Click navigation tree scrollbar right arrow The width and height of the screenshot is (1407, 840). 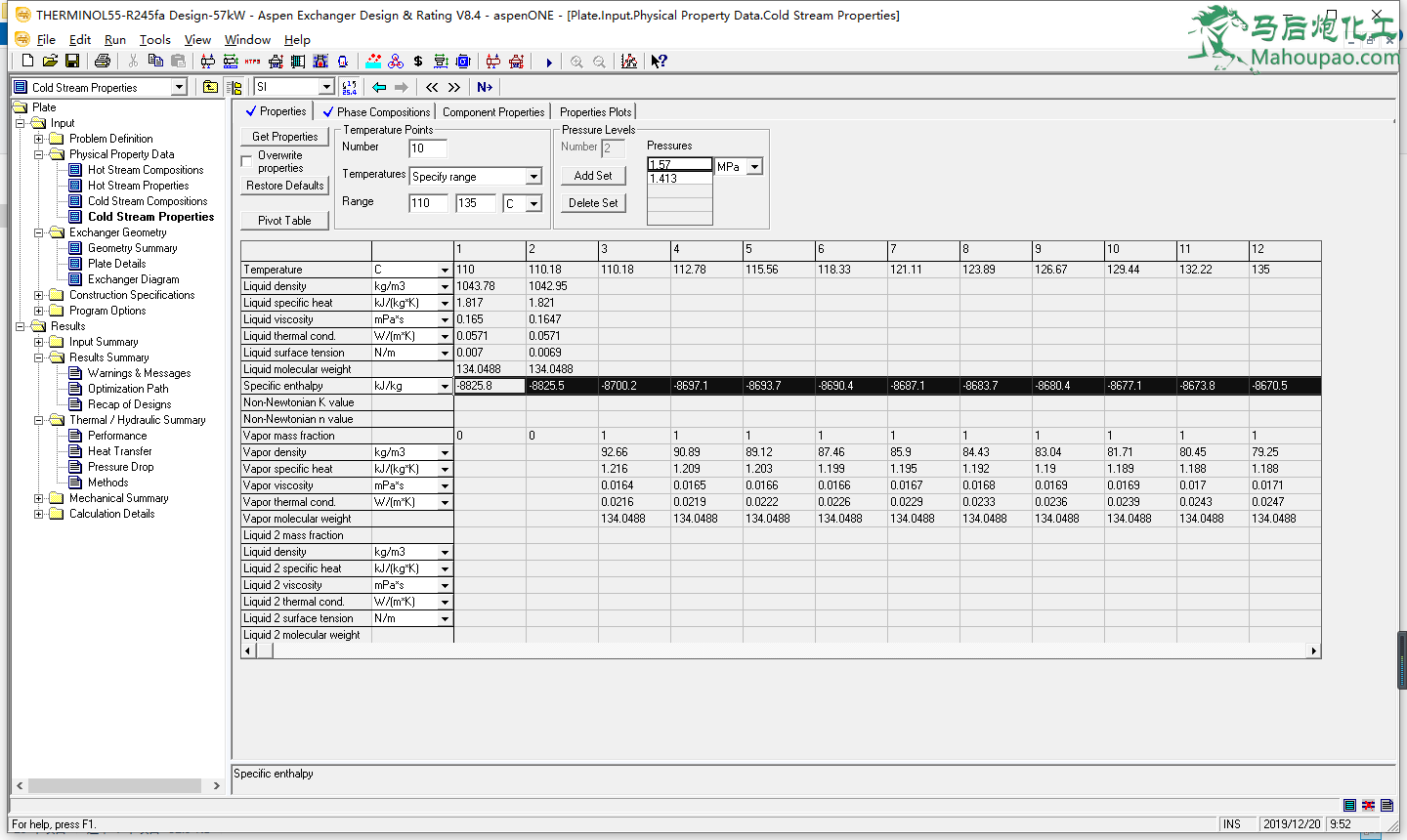click(217, 785)
